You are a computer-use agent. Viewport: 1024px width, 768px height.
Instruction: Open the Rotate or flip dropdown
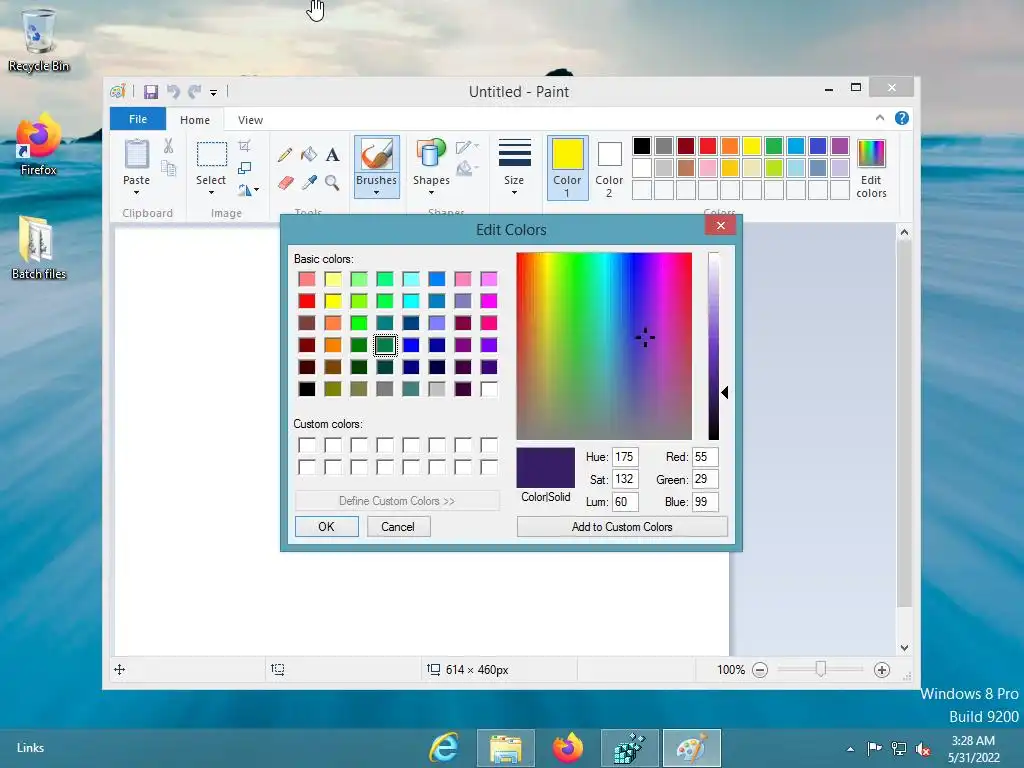point(248,190)
